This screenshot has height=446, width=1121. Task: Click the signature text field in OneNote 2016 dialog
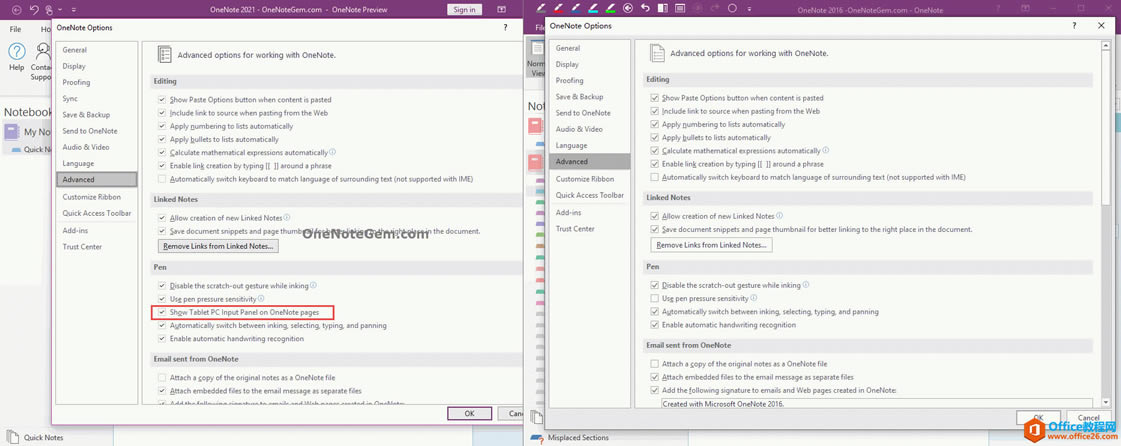(876, 404)
